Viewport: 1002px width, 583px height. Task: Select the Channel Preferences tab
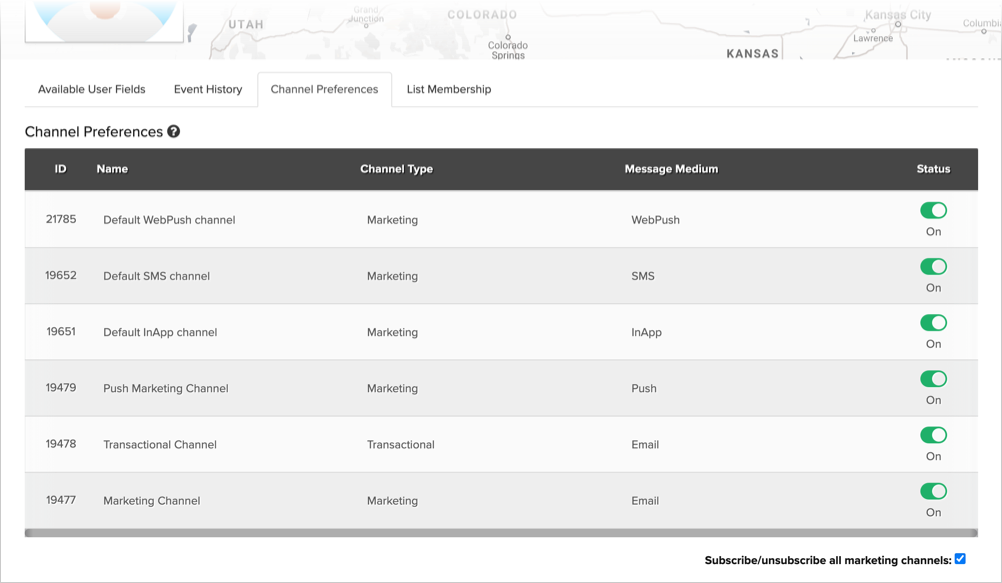[x=324, y=90]
